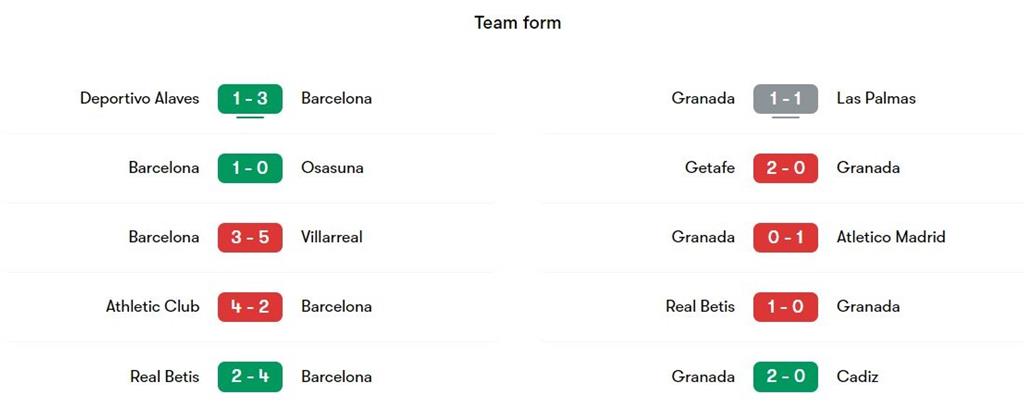This screenshot has width=1024, height=407.
Task: Open the 0-1 Atletico Madrid score badge
Action: [785, 237]
